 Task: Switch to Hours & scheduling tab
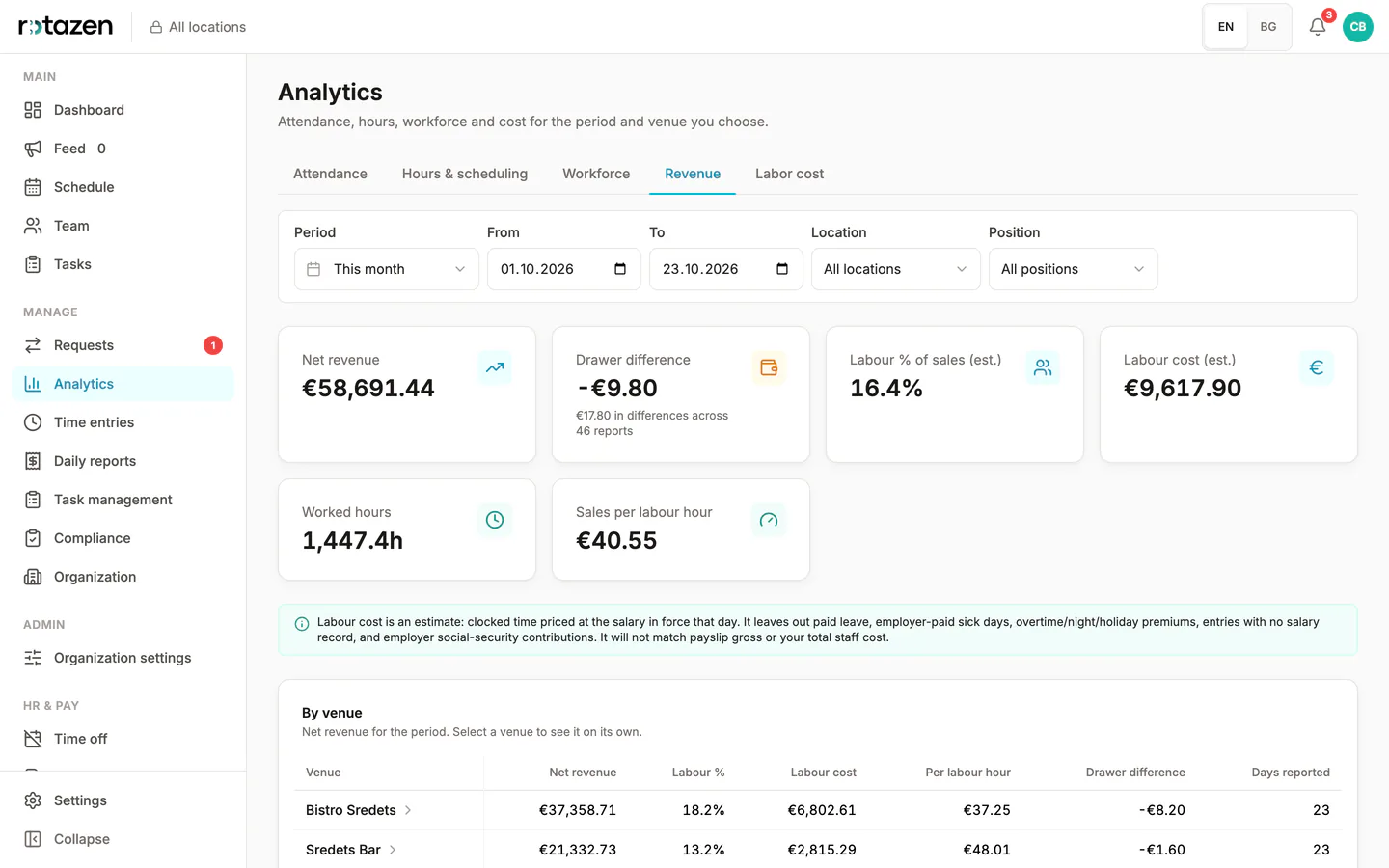[x=465, y=174]
